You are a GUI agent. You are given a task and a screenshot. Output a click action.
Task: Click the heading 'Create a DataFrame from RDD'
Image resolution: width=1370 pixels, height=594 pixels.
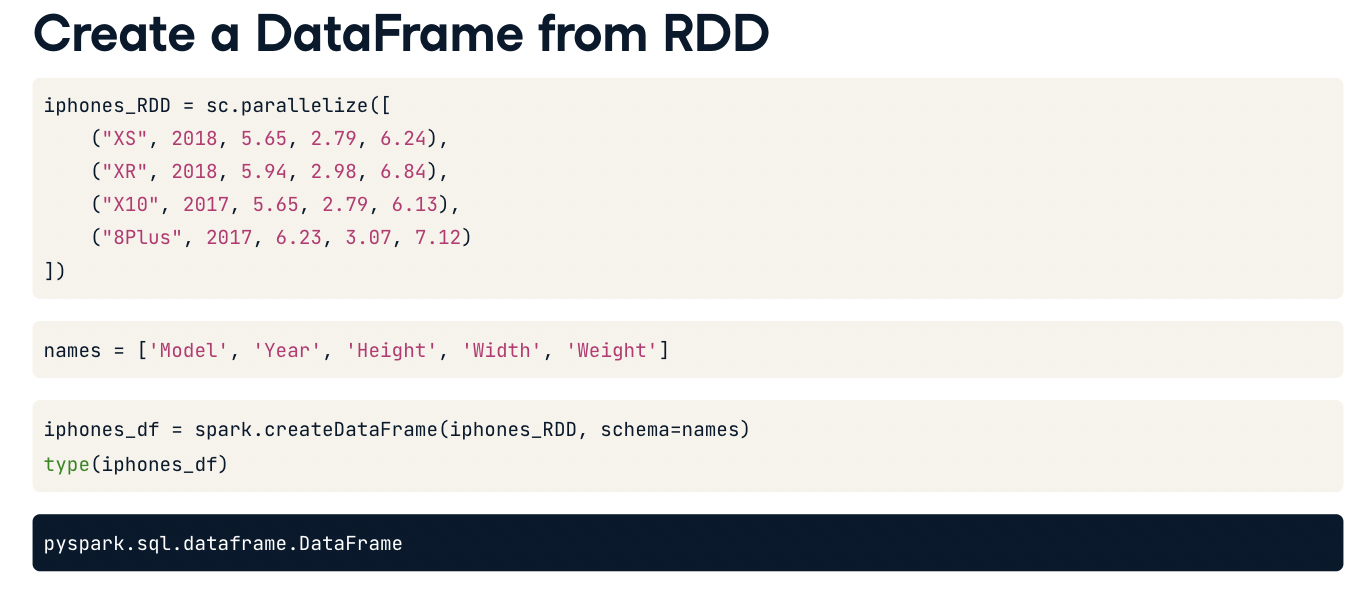[401, 32]
